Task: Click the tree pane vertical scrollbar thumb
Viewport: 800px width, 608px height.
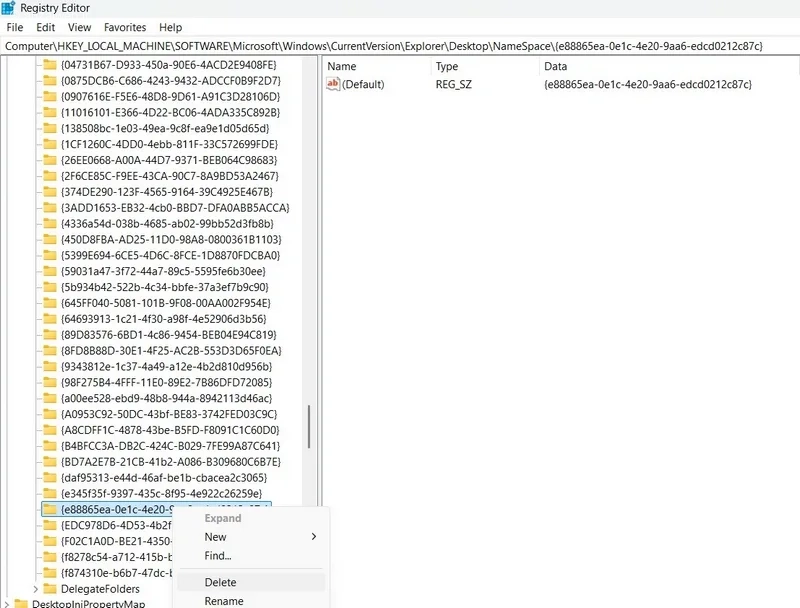Action: [x=309, y=427]
